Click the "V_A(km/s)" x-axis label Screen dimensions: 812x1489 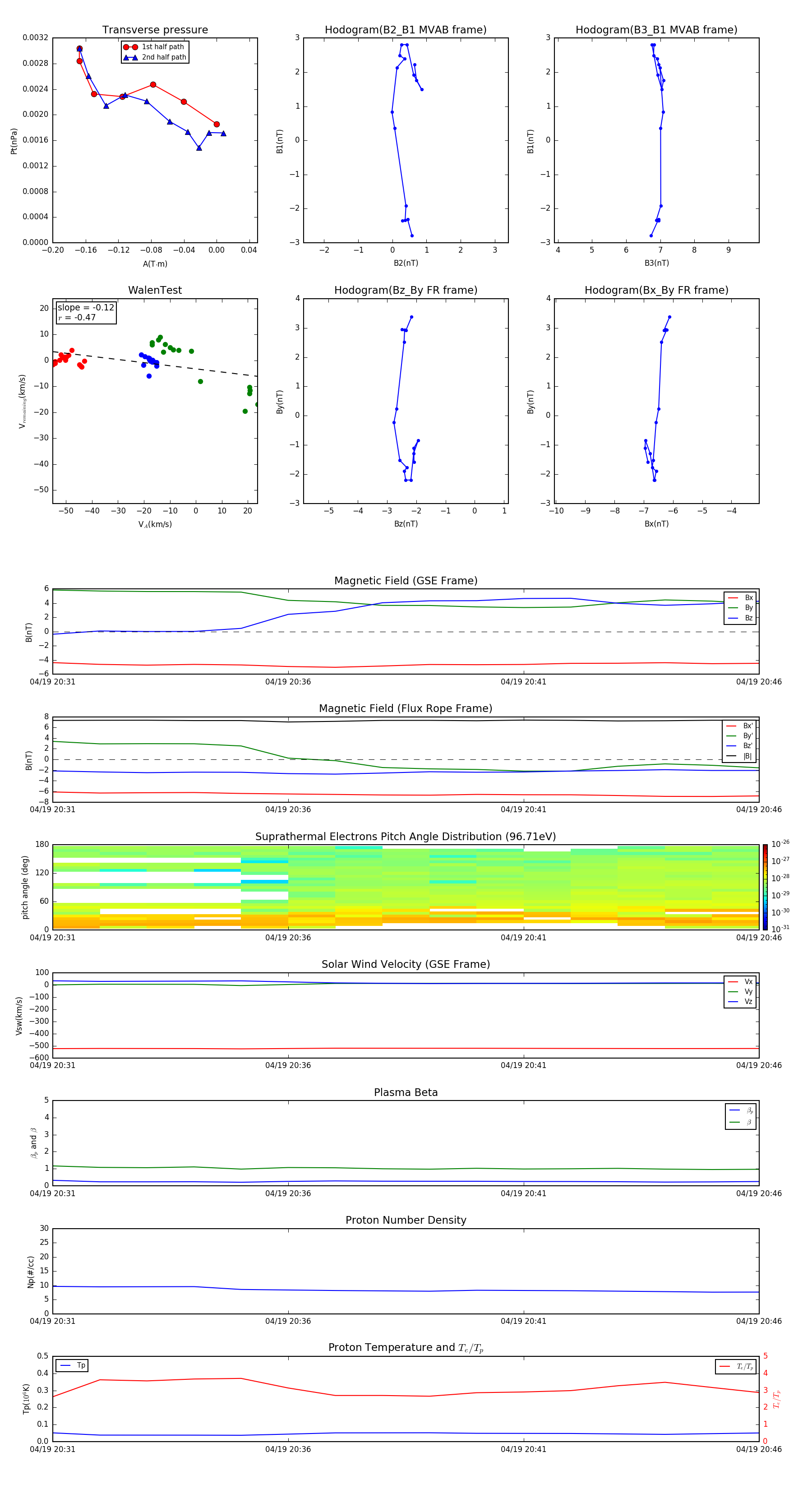click(155, 525)
